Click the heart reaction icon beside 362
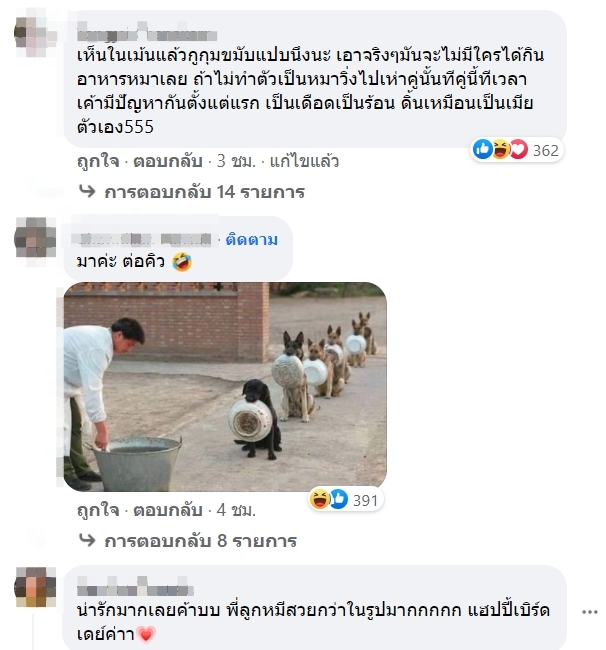 (x=518, y=149)
